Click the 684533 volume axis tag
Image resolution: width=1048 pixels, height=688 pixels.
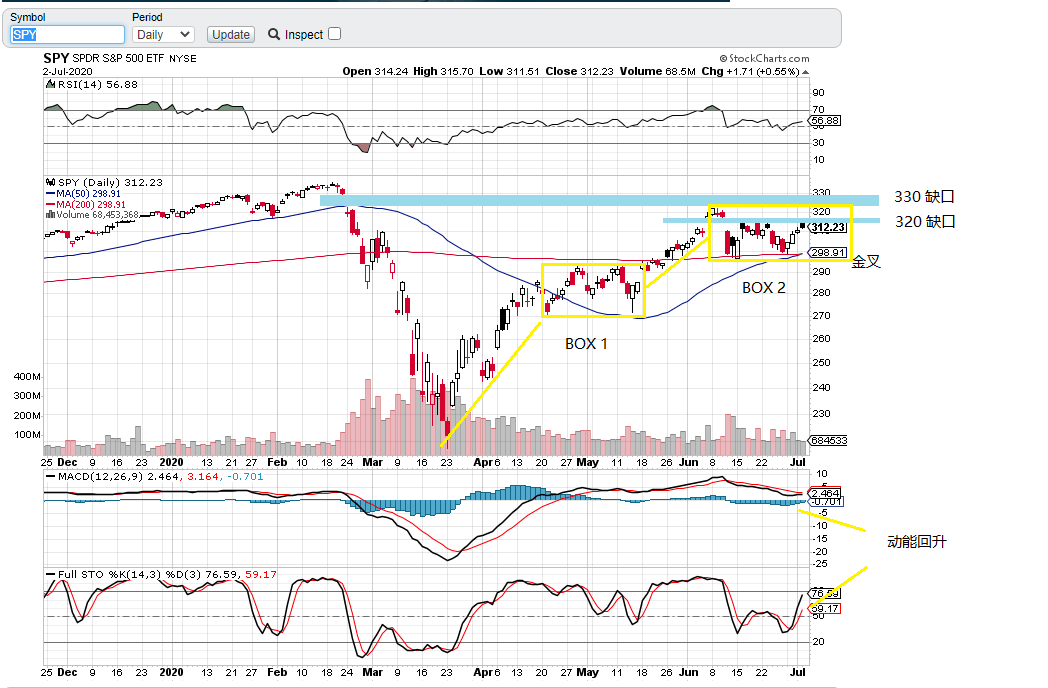tap(829, 441)
